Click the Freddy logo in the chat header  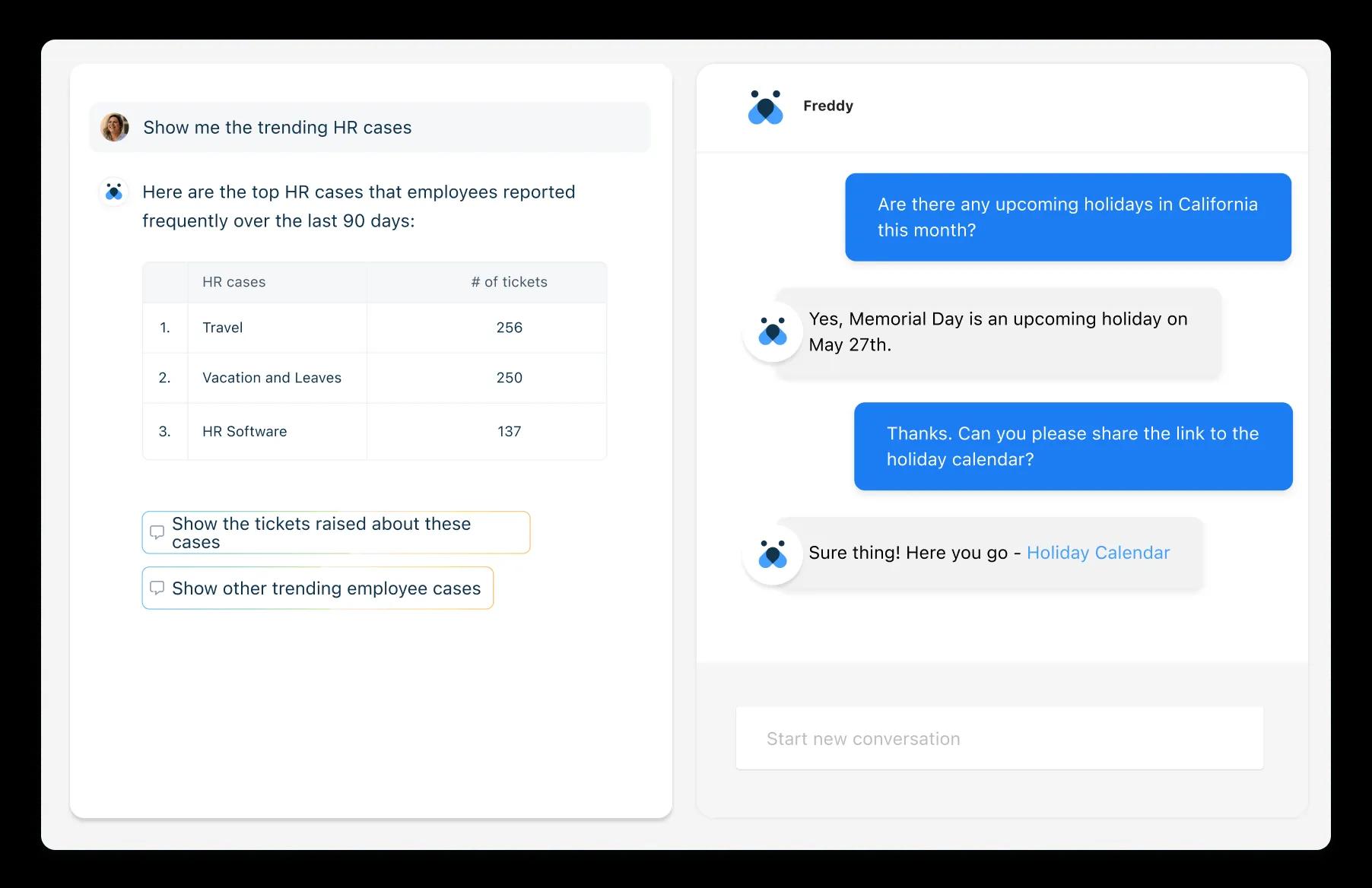click(x=765, y=107)
